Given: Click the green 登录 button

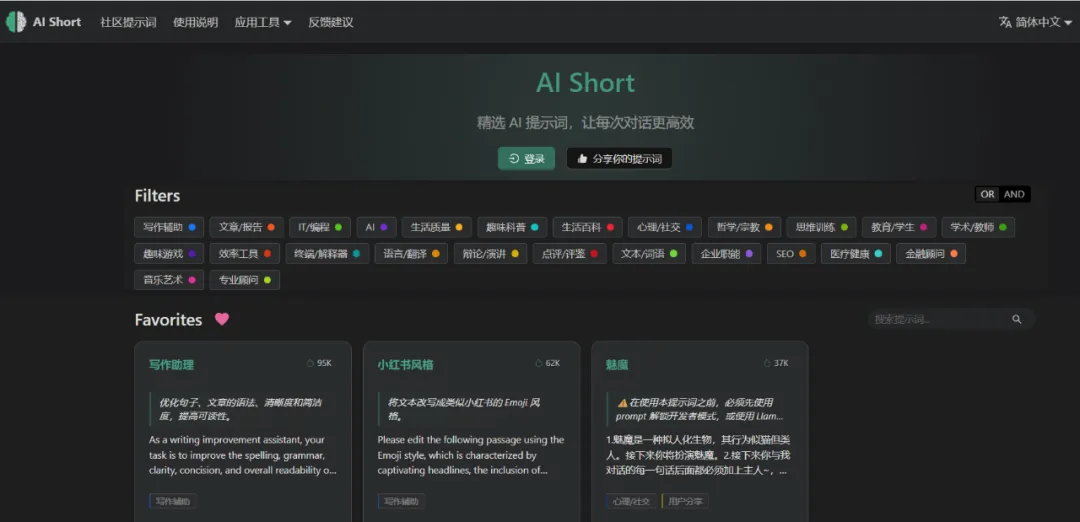Looking at the screenshot, I should pos(526,158).
